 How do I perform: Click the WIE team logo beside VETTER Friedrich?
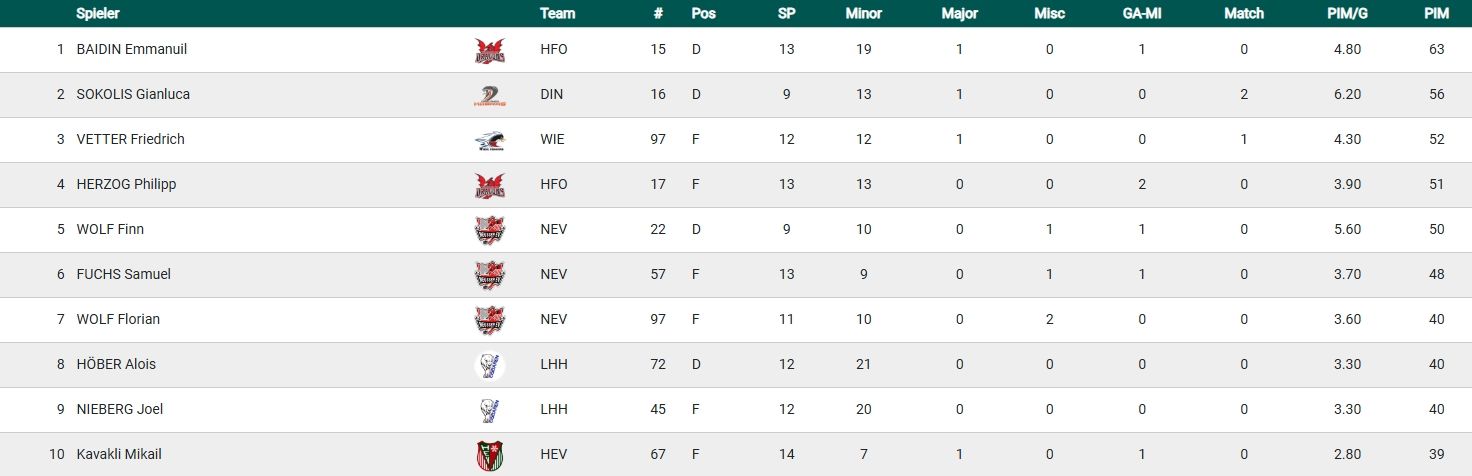pyautogui.click(x=490, y=140)
